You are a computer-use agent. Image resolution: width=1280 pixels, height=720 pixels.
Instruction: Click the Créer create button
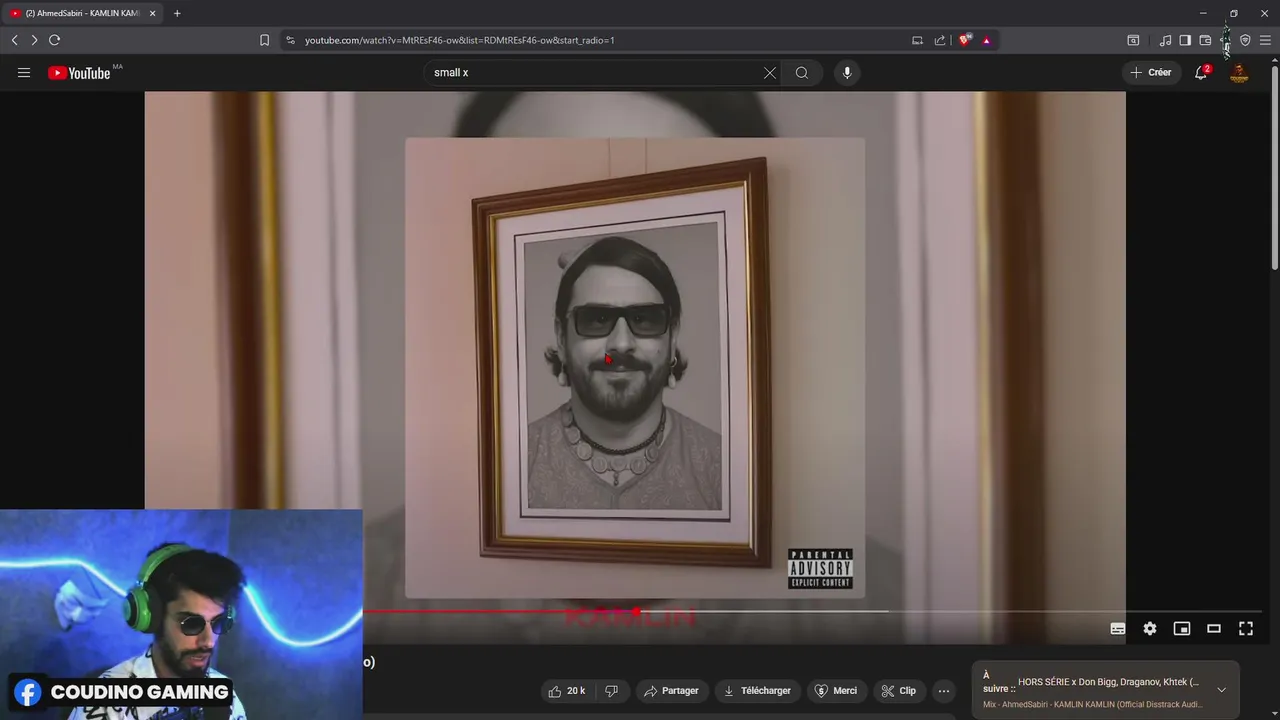1151,73
